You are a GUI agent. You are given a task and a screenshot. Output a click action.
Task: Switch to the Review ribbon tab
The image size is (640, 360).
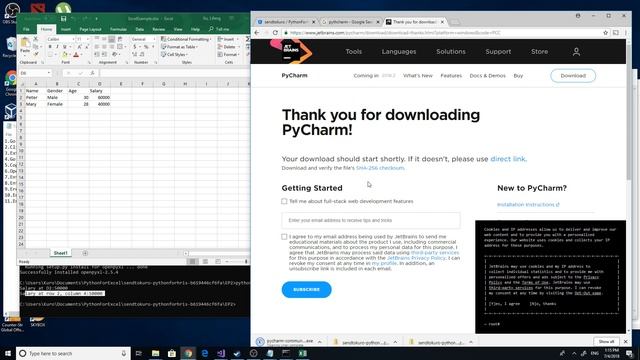point(159,29)
